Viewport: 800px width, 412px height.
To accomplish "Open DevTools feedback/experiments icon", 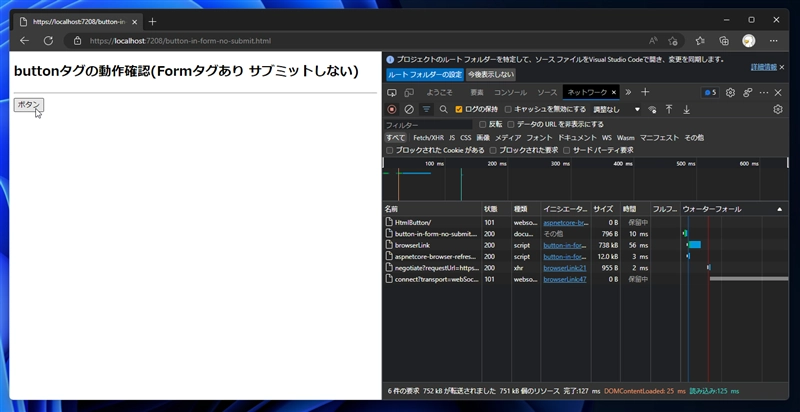I will pyautogui.click(x=747, y=92).
